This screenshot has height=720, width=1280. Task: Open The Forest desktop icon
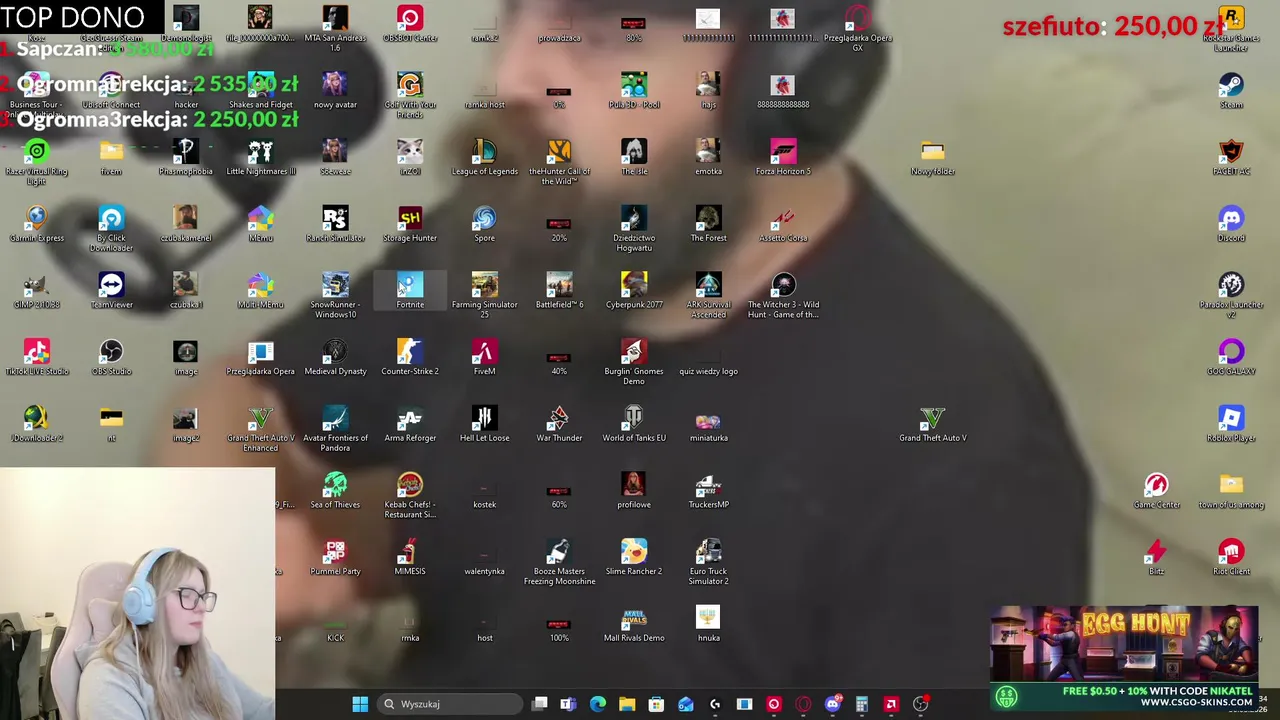708,223
